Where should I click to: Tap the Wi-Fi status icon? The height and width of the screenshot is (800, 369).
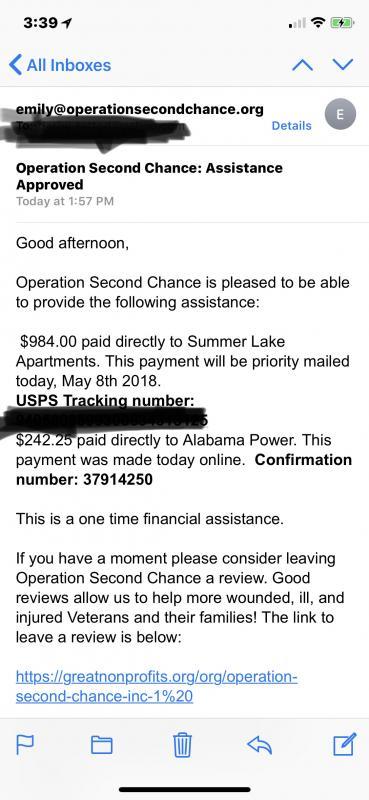point(318,23)
